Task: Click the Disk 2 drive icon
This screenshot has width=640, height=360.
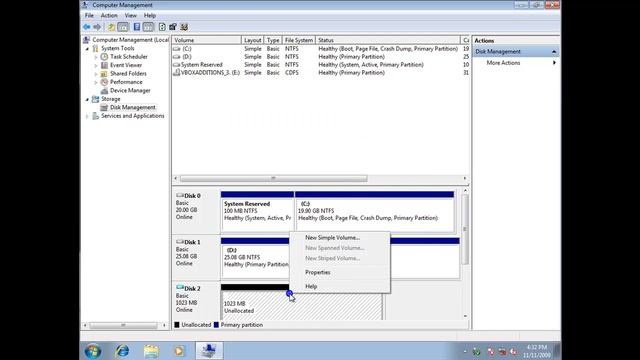Action: [x=180, y=288]
